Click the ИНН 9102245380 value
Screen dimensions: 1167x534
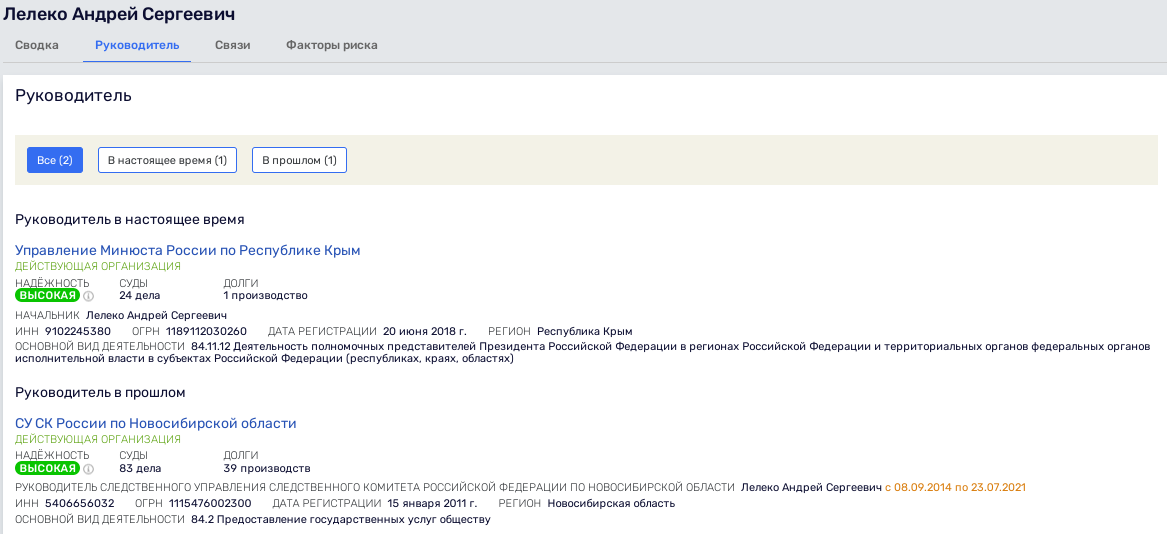click(77, 331)
